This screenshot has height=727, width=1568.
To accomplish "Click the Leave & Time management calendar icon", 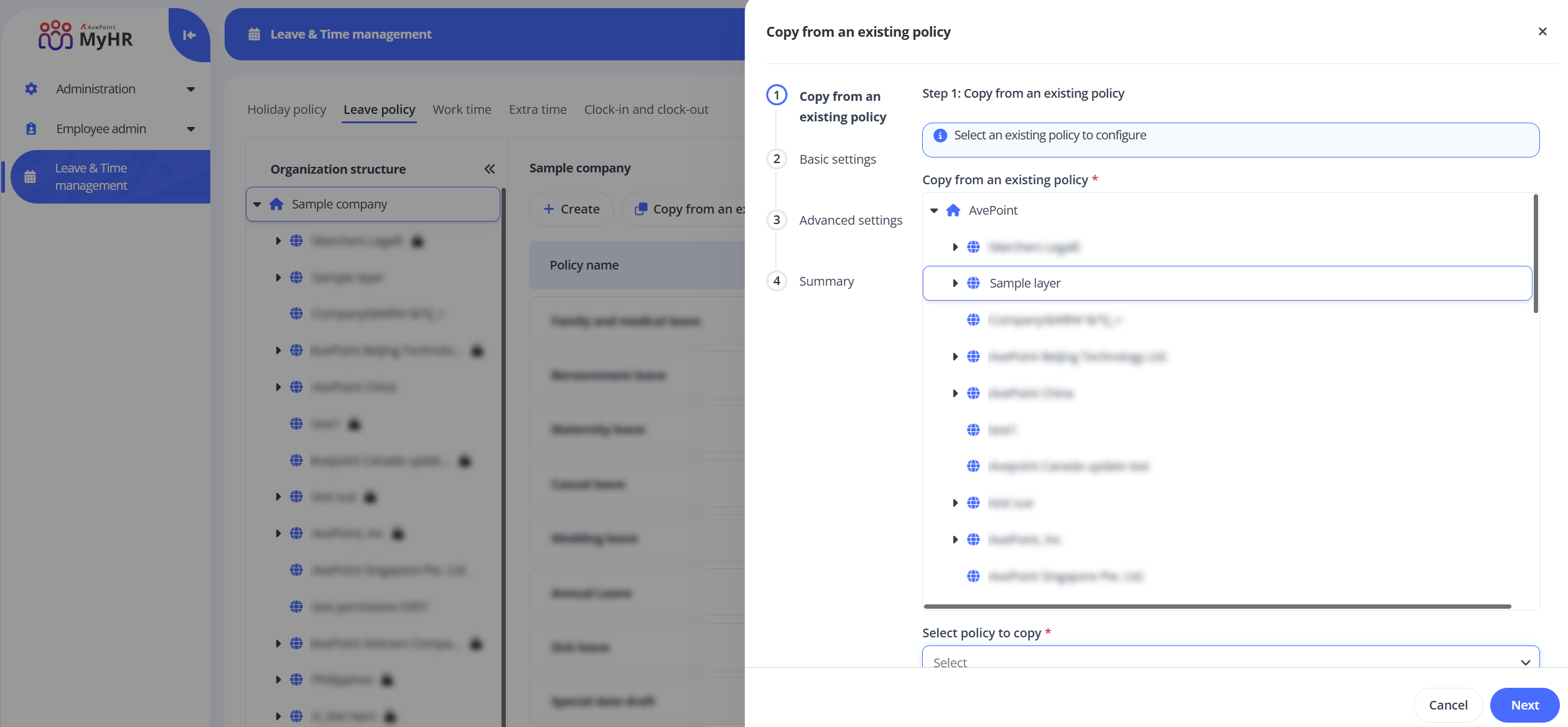I will tap(30, 177).
